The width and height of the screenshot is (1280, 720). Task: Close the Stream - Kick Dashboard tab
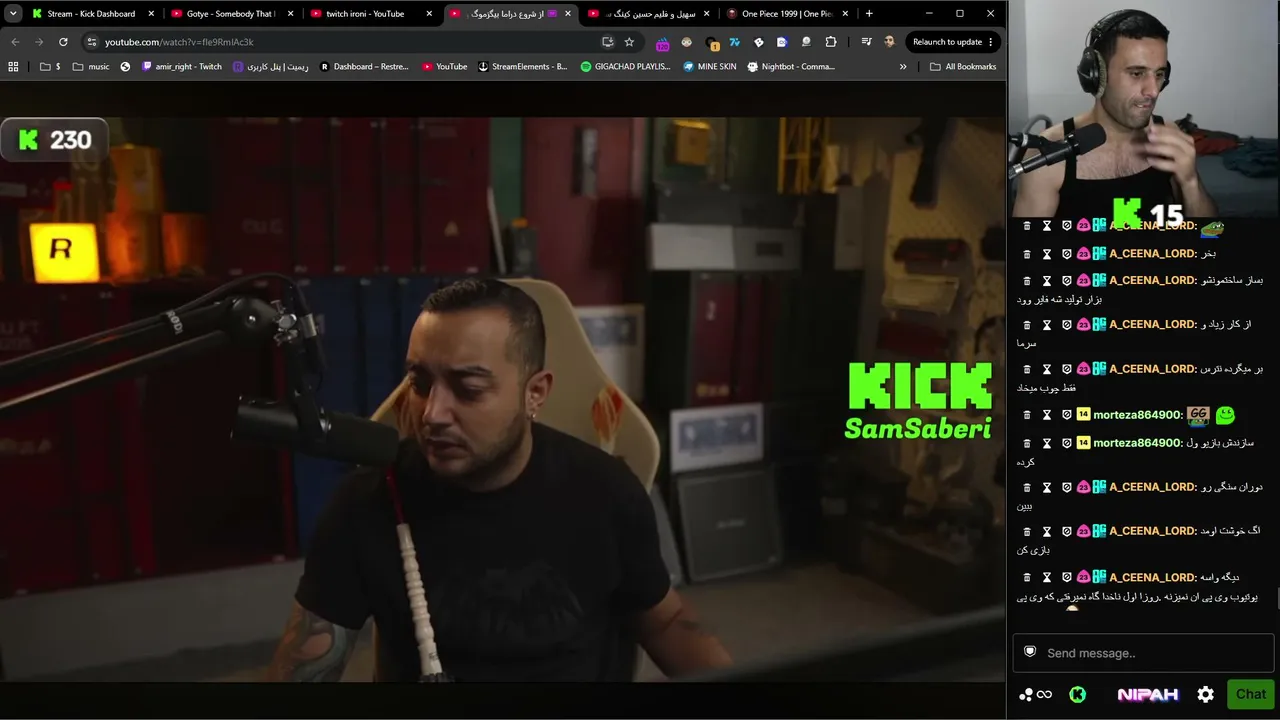(152, 14)
